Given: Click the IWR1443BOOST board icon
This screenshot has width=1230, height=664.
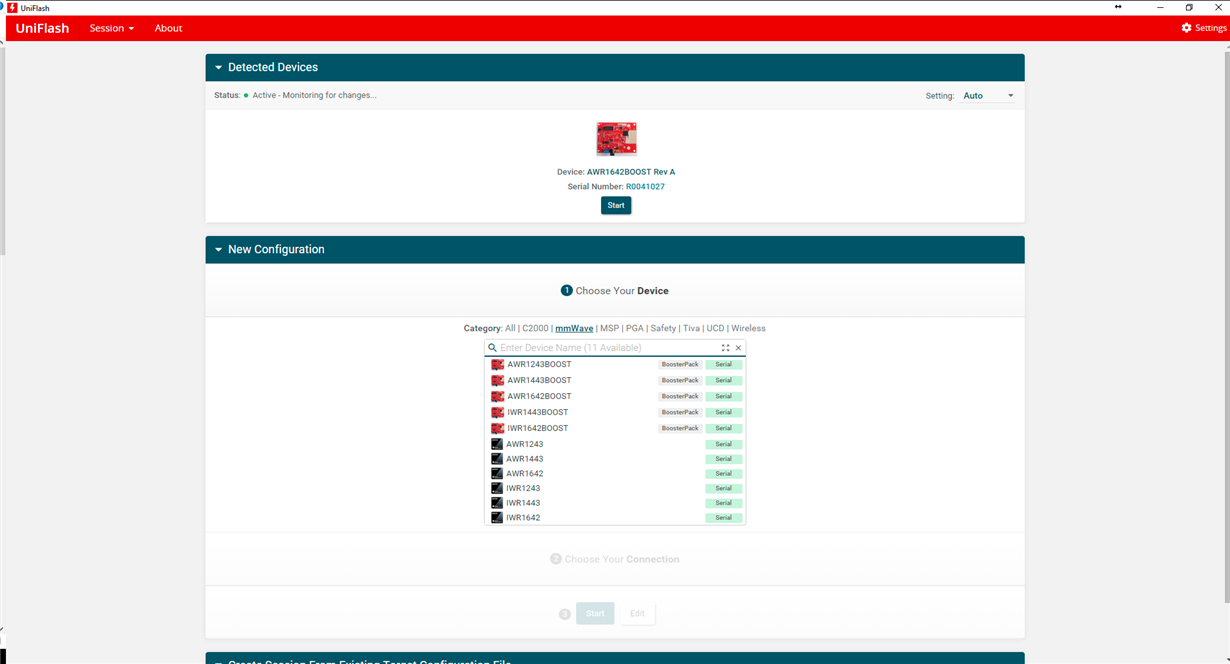Looking at the screenshot, I should tap(497, 412).
